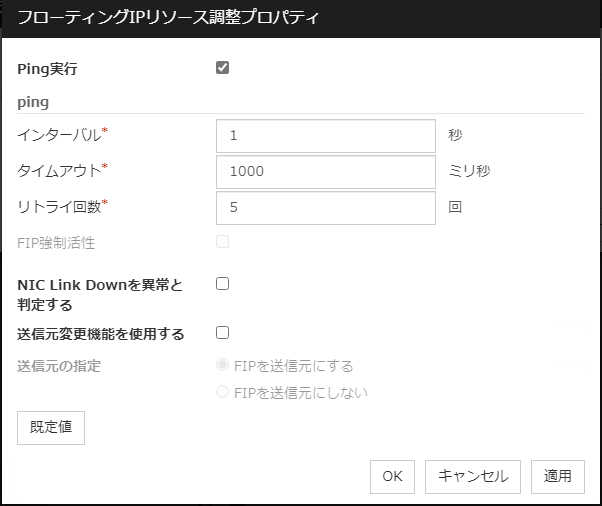Apply settings with the 適用 button

click(557, 477)
